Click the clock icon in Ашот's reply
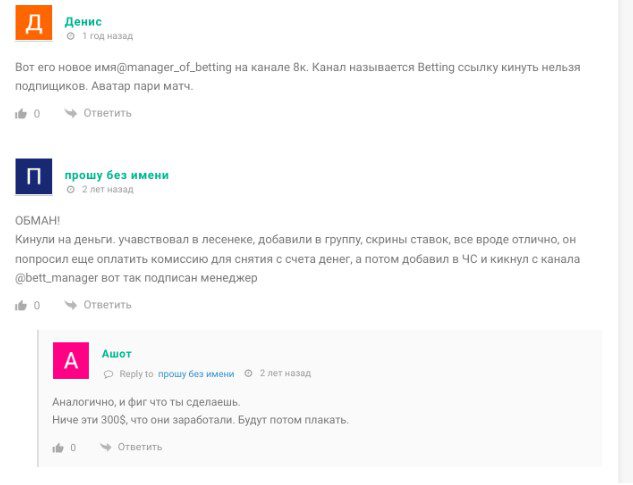This screenshot has height=485, width=633. (x=248, y=374)
